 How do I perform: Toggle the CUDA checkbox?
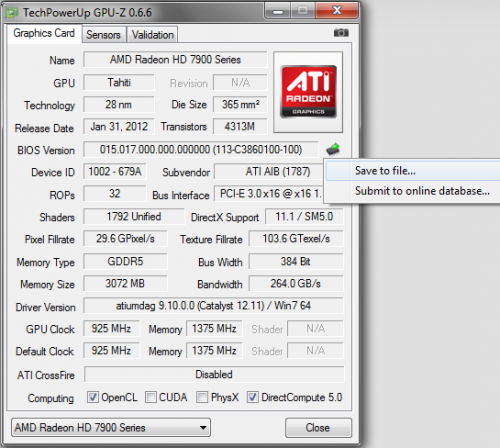click(151, 397)
